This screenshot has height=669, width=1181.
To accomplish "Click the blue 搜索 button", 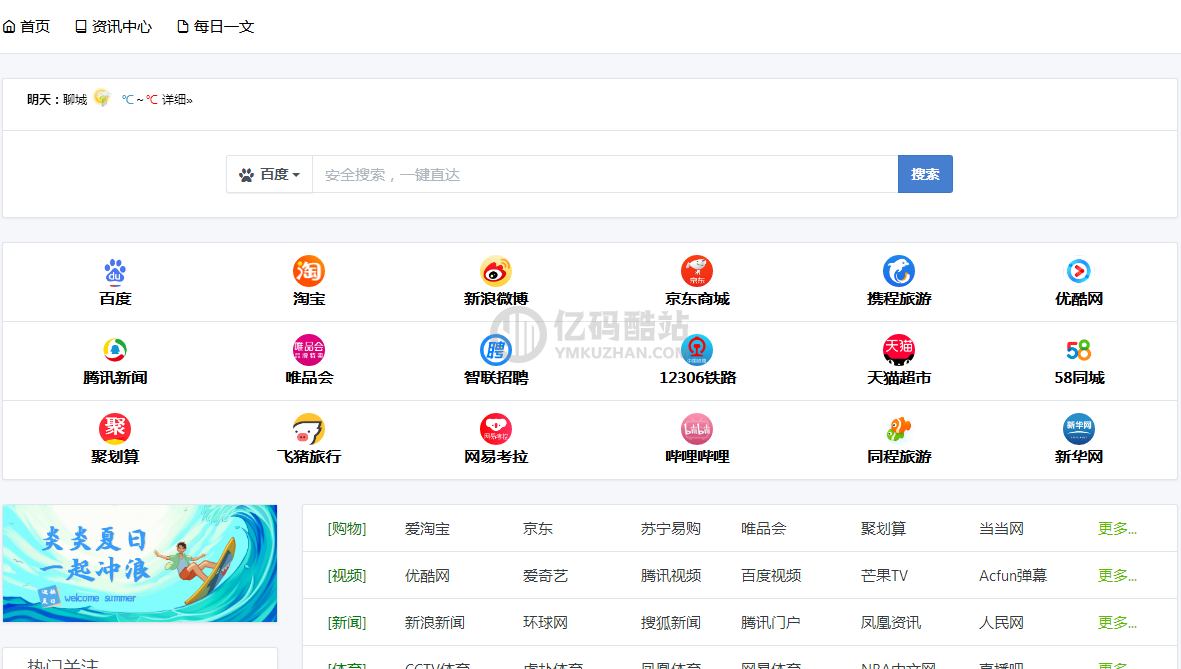I will pyautogui.click(x=925, y=174).
